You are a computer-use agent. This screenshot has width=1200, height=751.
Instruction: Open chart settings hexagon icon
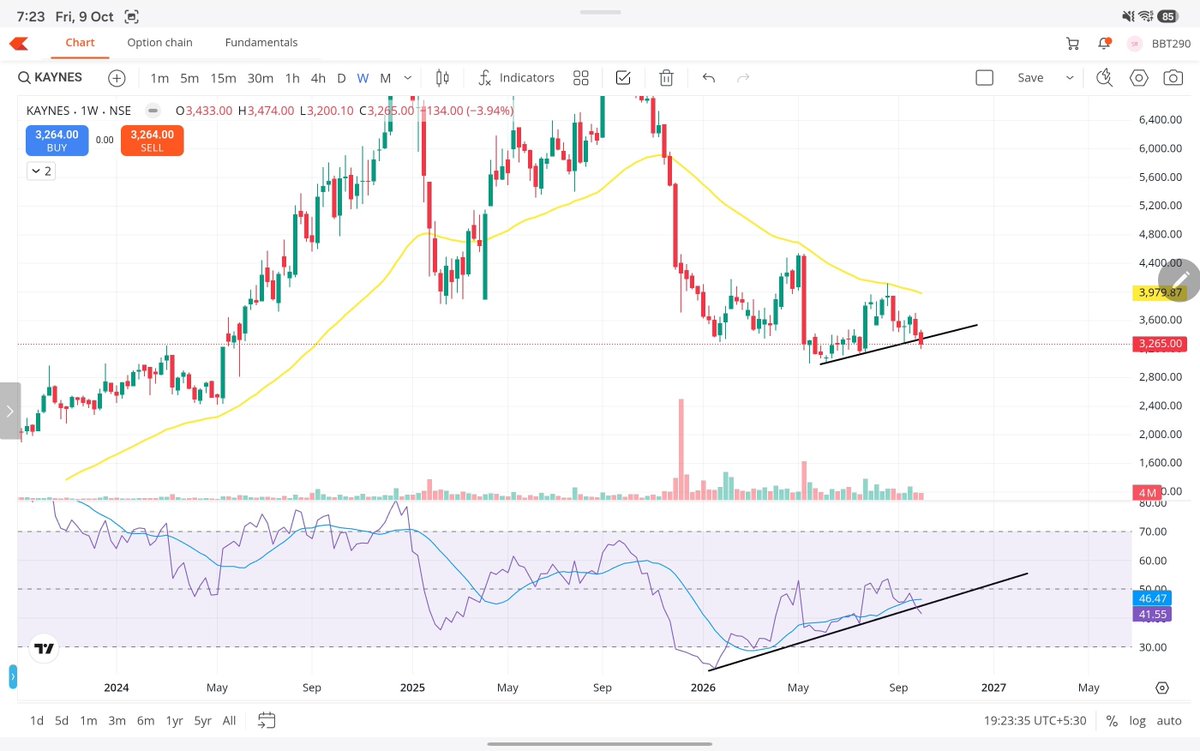pos(1139,78)
